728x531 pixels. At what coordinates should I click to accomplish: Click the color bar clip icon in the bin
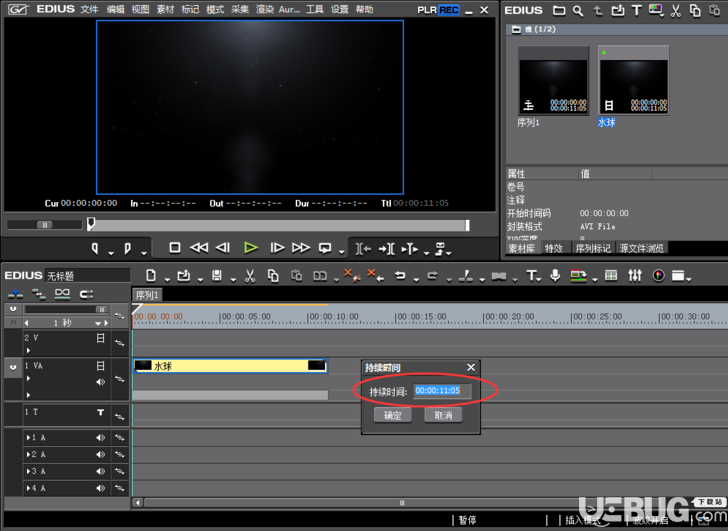(x=656, y=10)
